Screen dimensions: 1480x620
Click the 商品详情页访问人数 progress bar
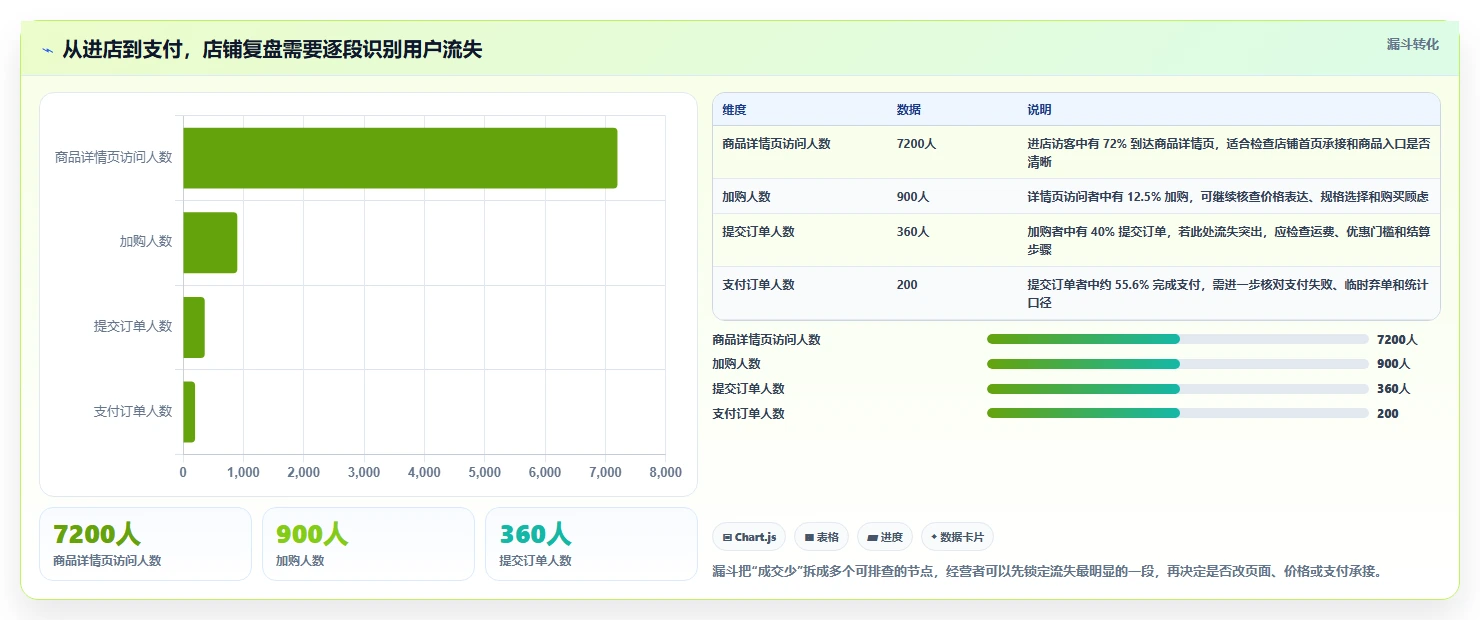point(1177,340)
